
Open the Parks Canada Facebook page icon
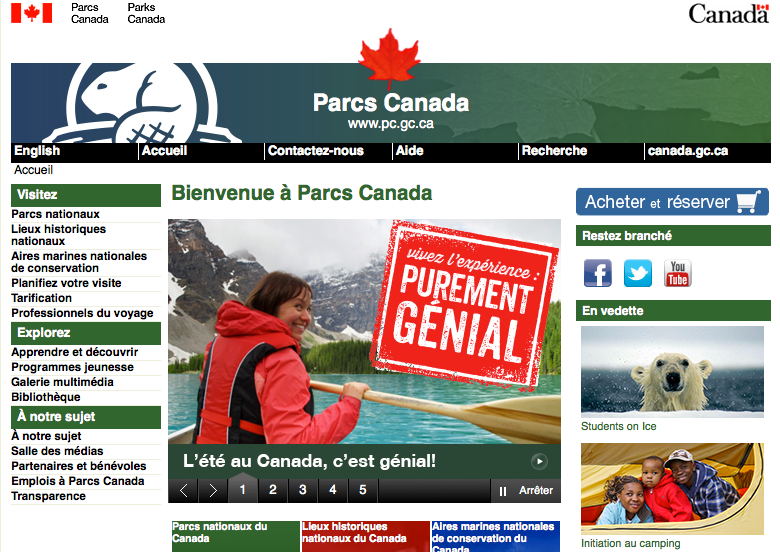pyautogui.click(x=597, y=273)
